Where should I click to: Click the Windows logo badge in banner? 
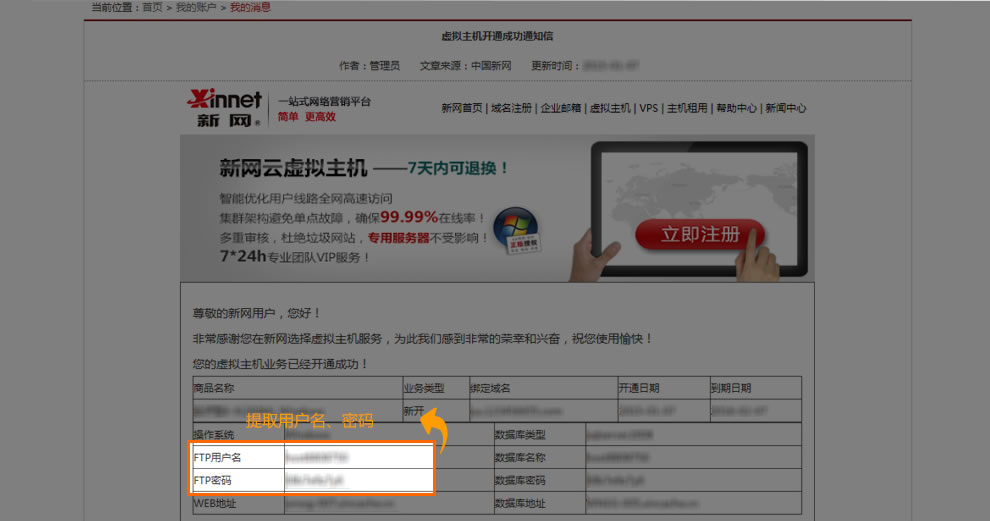click(517, 231)
